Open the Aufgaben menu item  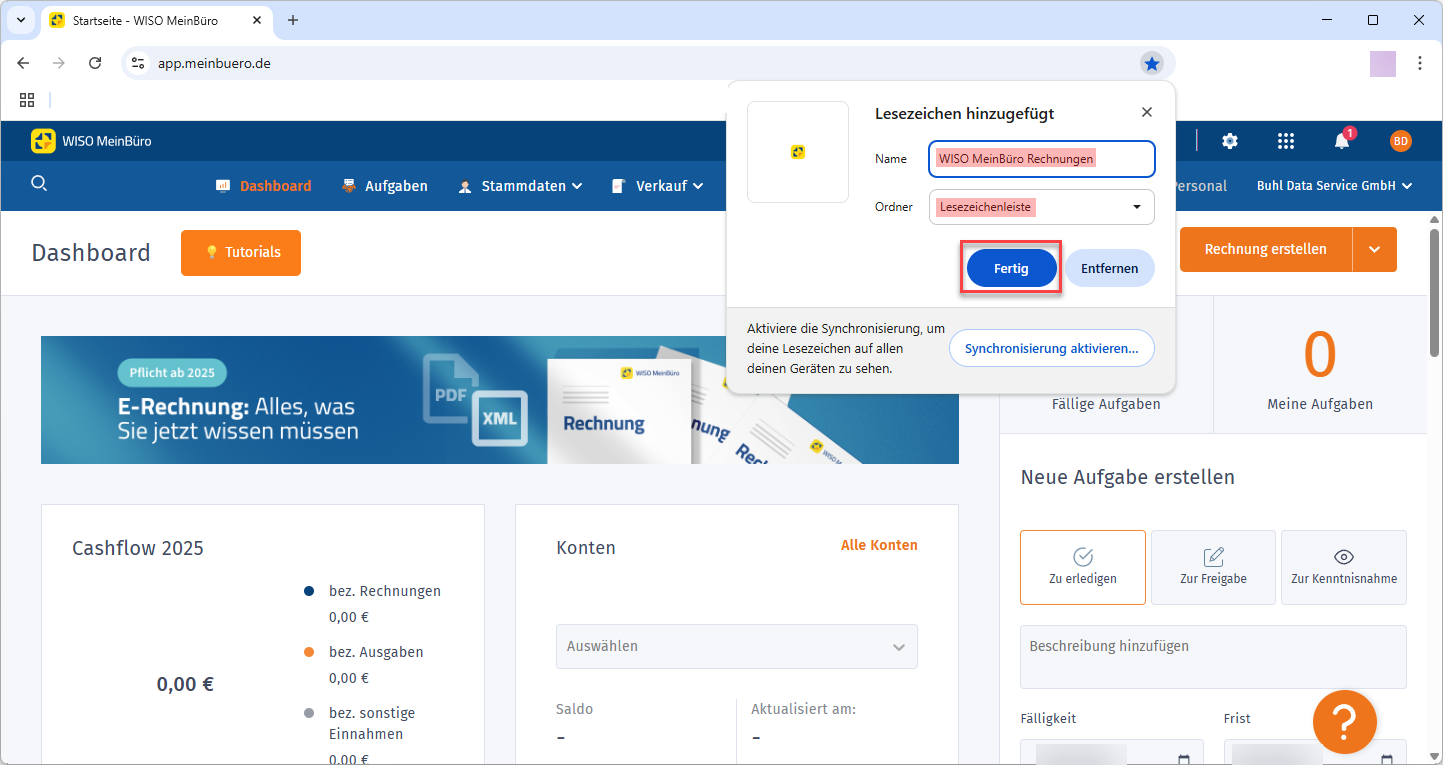385,186
